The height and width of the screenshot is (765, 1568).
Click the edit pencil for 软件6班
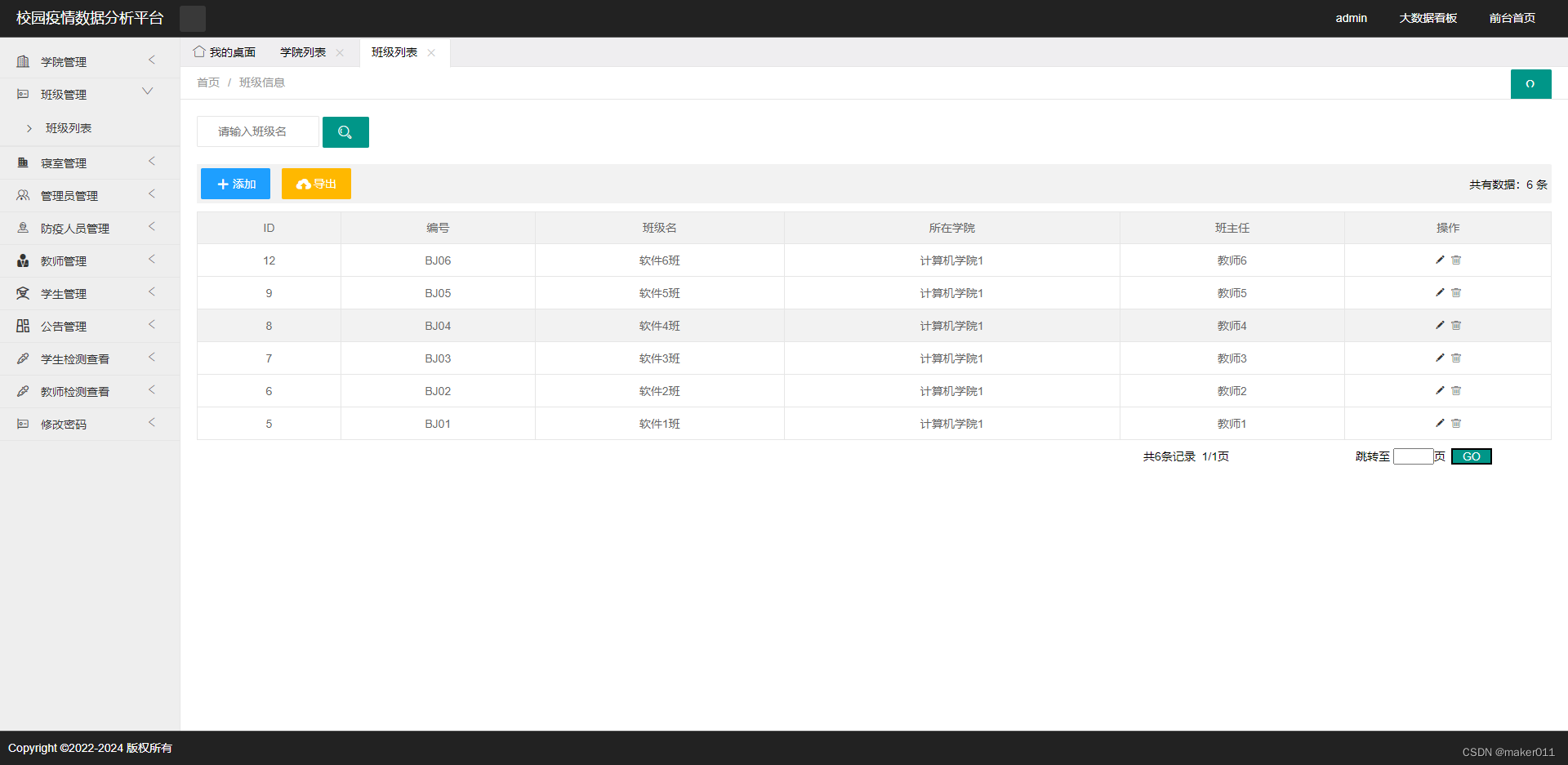1440,260
